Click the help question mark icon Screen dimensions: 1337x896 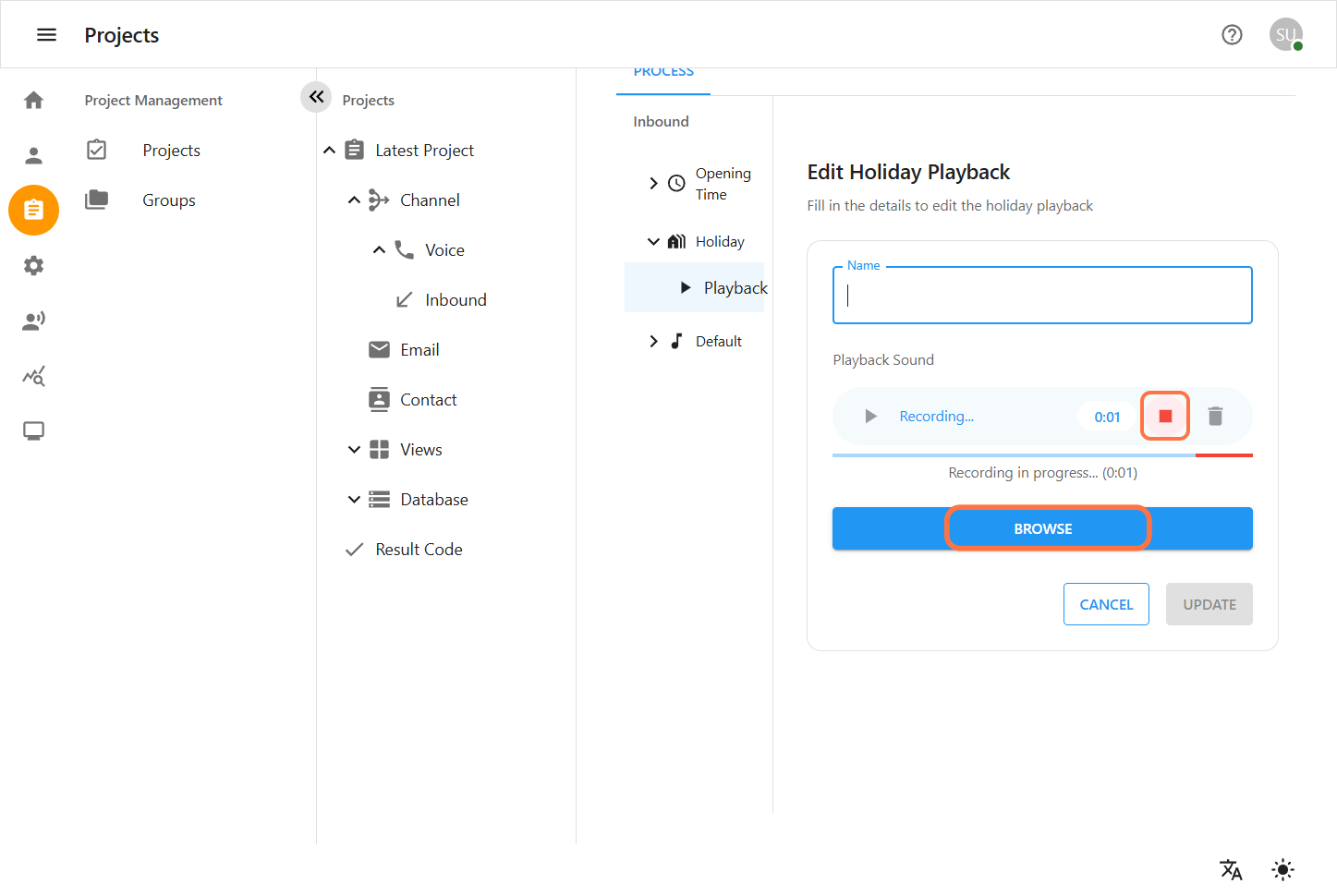pyautogui.click(x=1232, y=35)
